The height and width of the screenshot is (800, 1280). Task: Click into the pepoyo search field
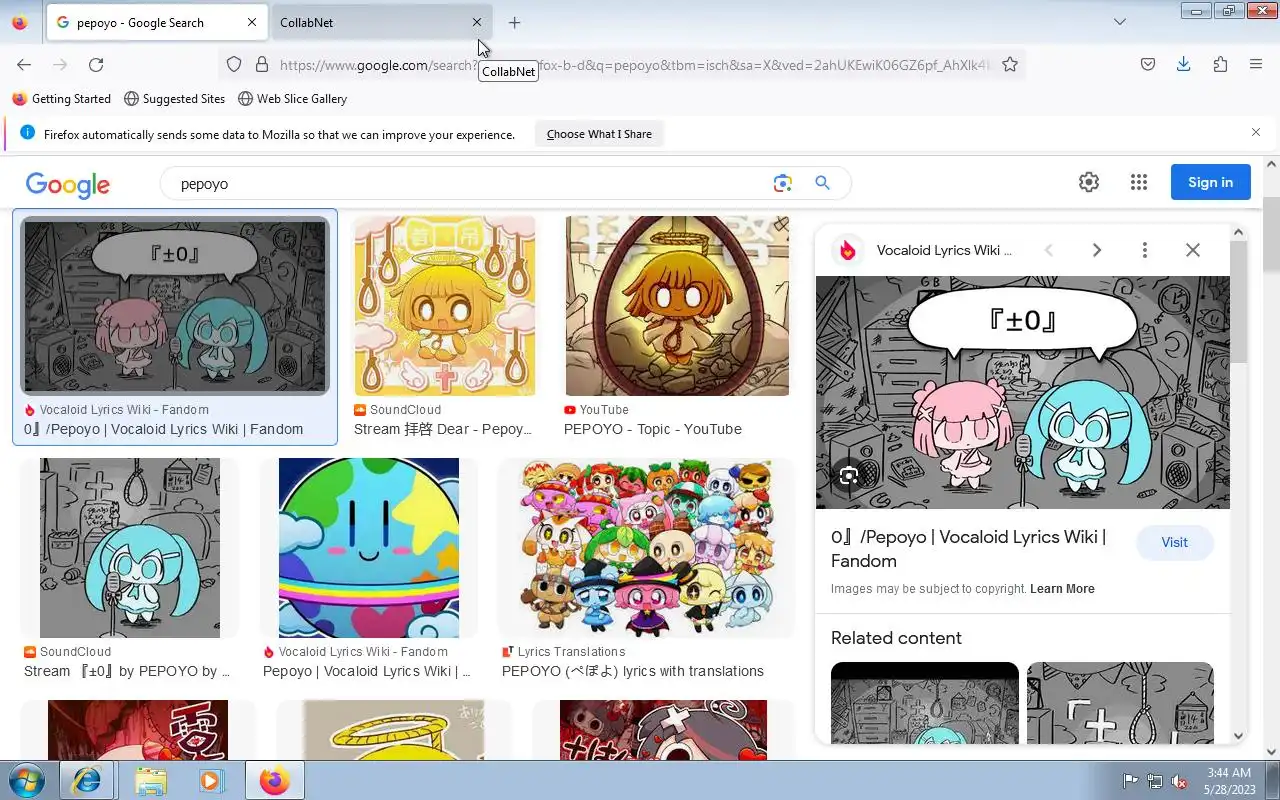[x=470, y=184]
